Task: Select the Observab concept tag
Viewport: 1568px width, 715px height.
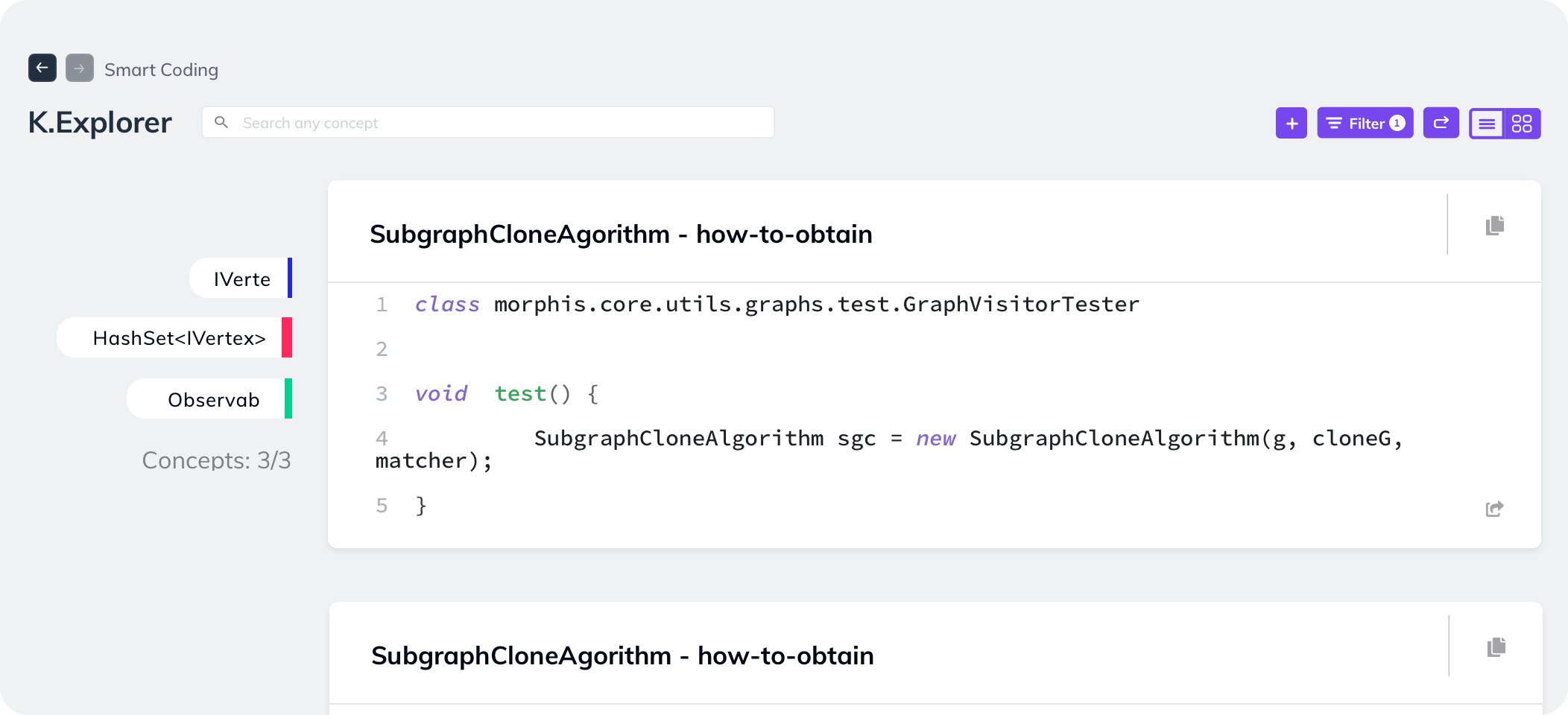Action: (213, 399)
